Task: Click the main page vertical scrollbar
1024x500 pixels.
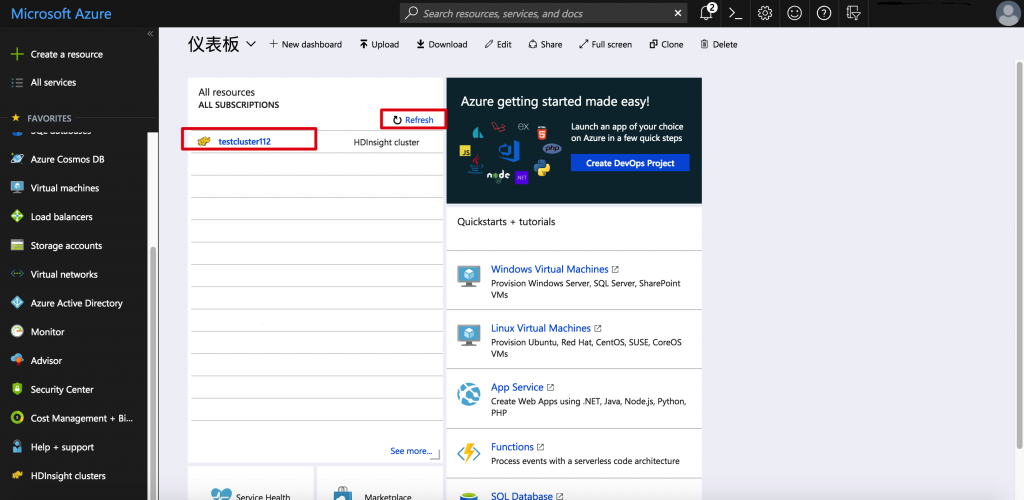Action: (1019, 253)
